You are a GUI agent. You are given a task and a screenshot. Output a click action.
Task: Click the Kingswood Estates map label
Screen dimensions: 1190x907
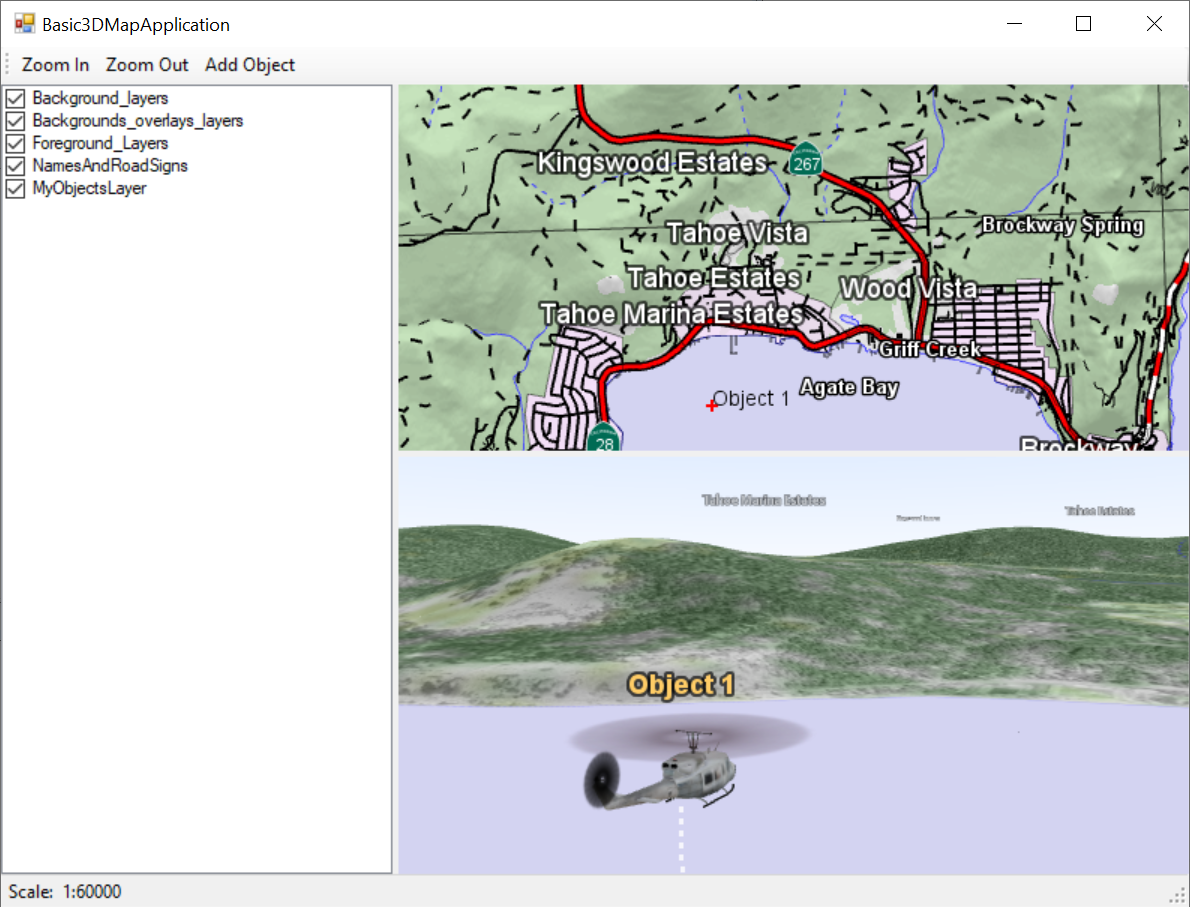coord(652,162)
